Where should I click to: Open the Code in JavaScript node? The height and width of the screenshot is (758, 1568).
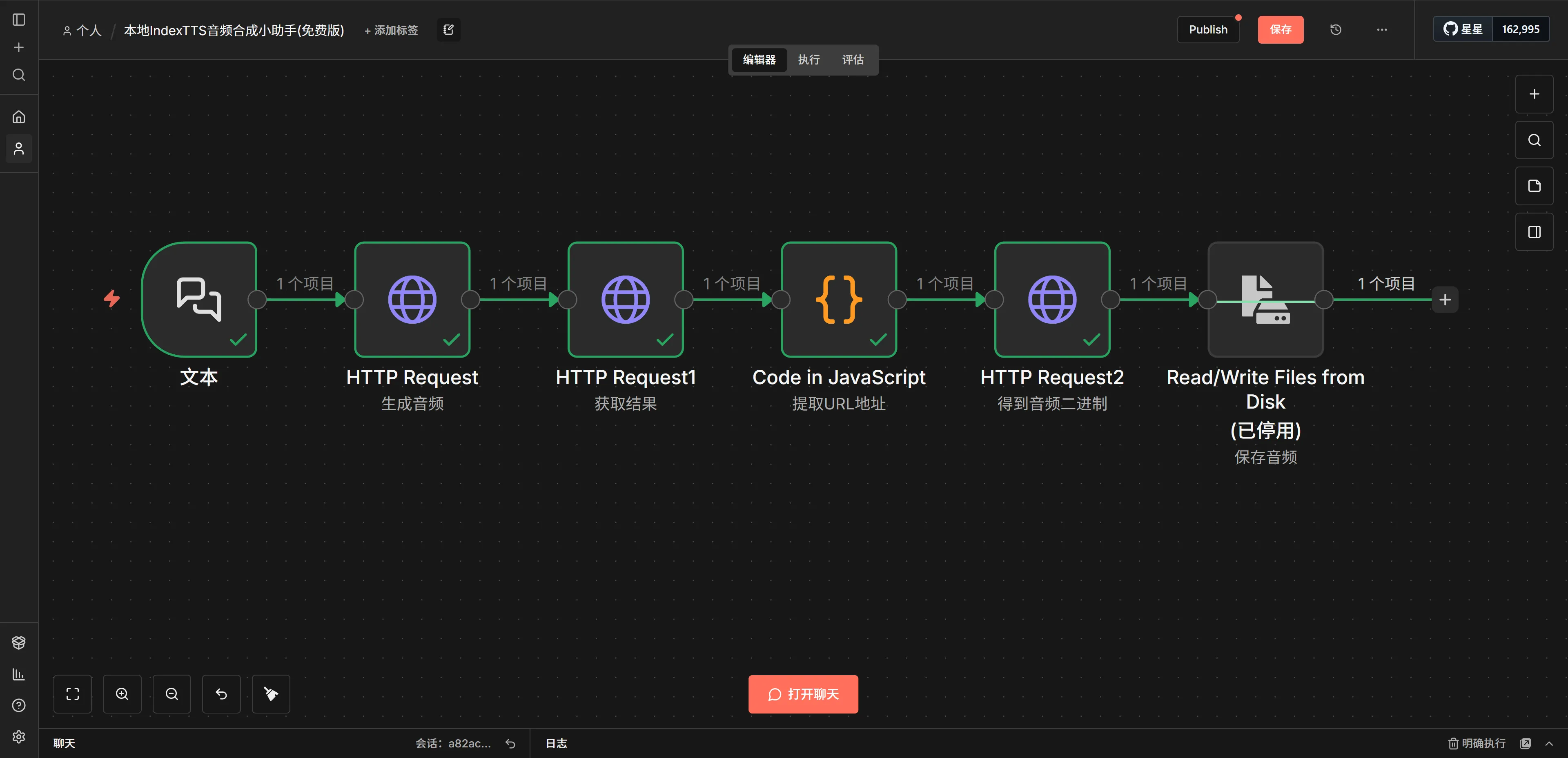tap(838, 299)
